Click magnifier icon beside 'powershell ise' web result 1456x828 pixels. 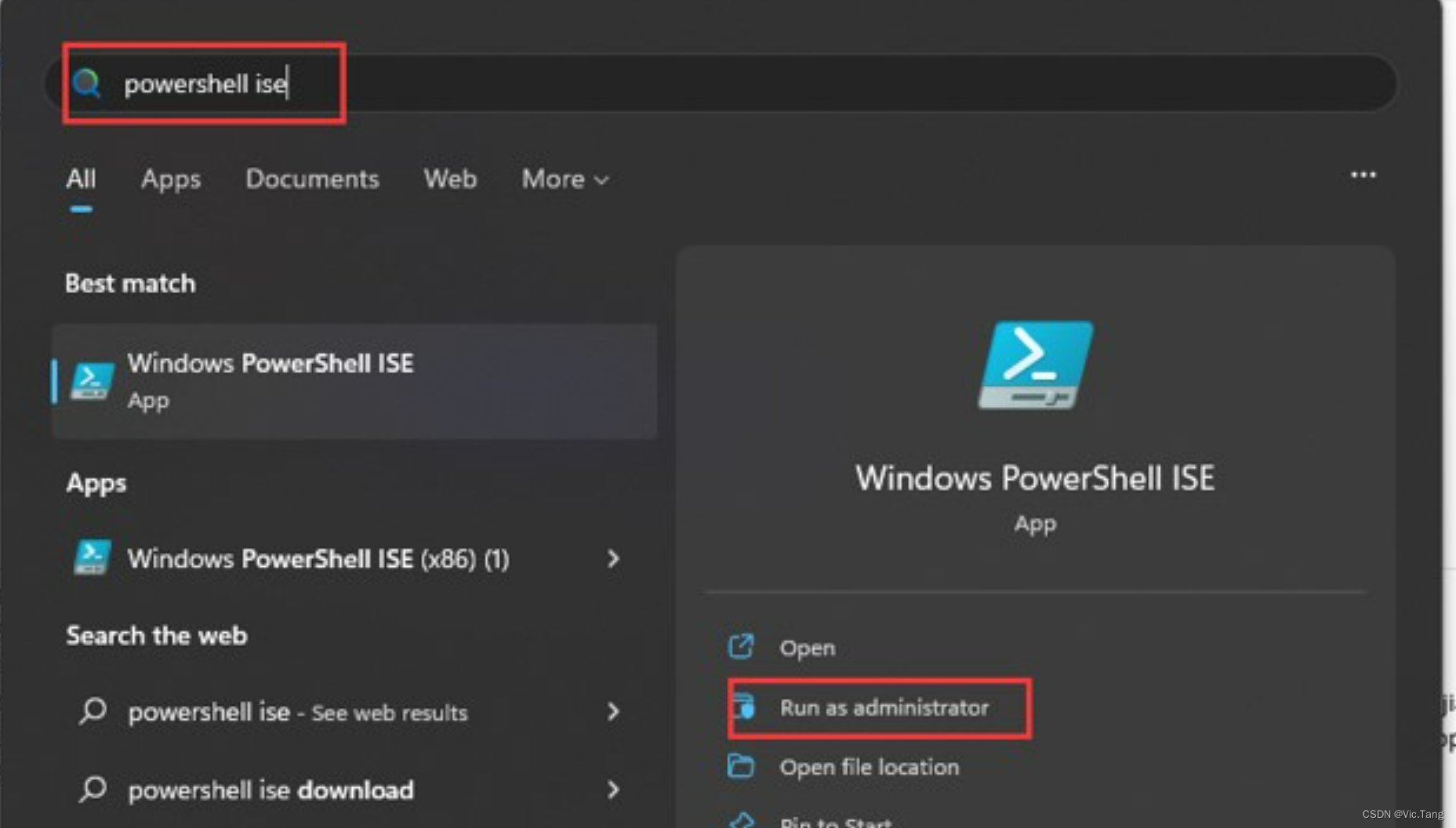[93, 711]
